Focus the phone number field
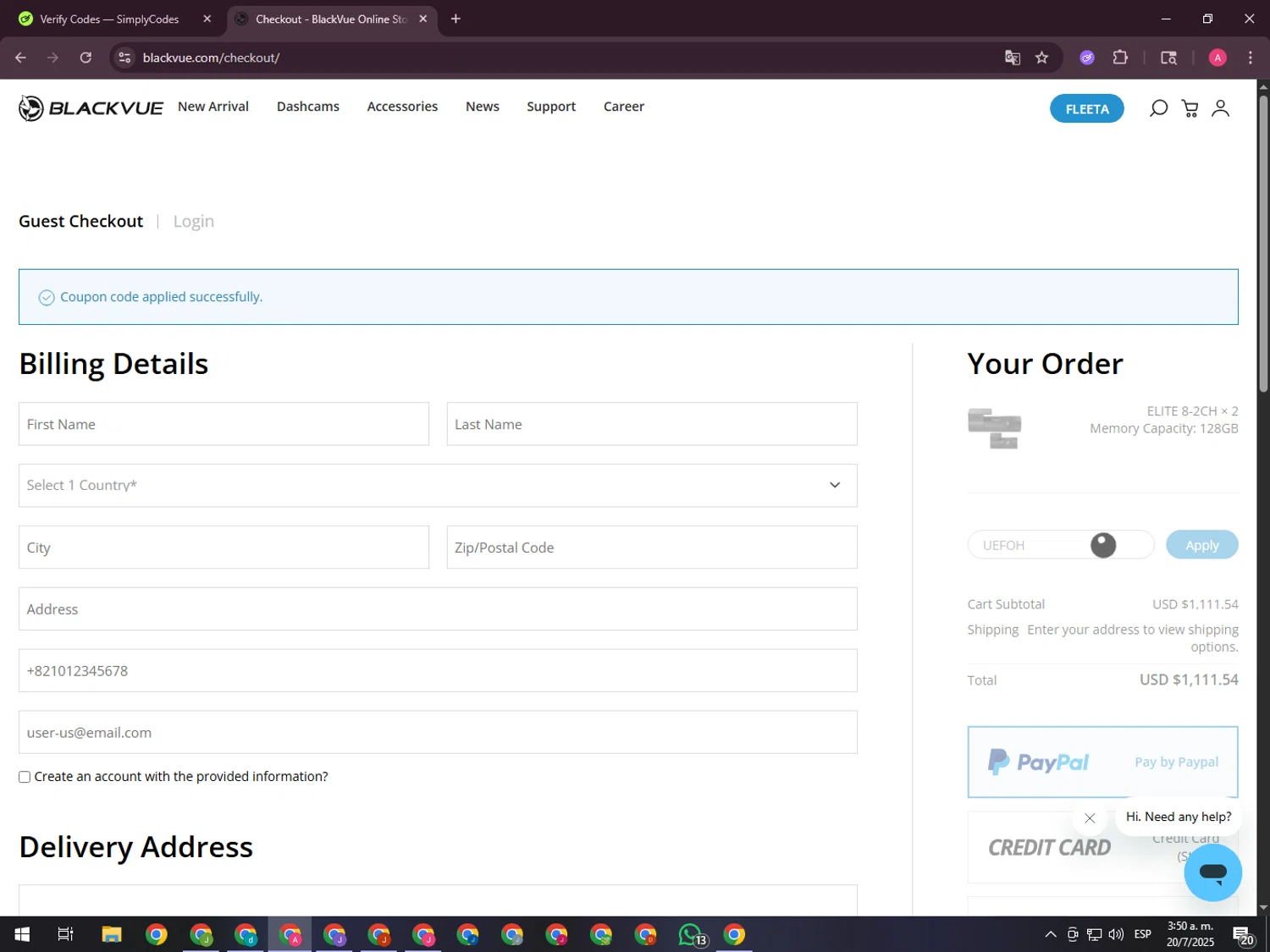 click(438, 671)
